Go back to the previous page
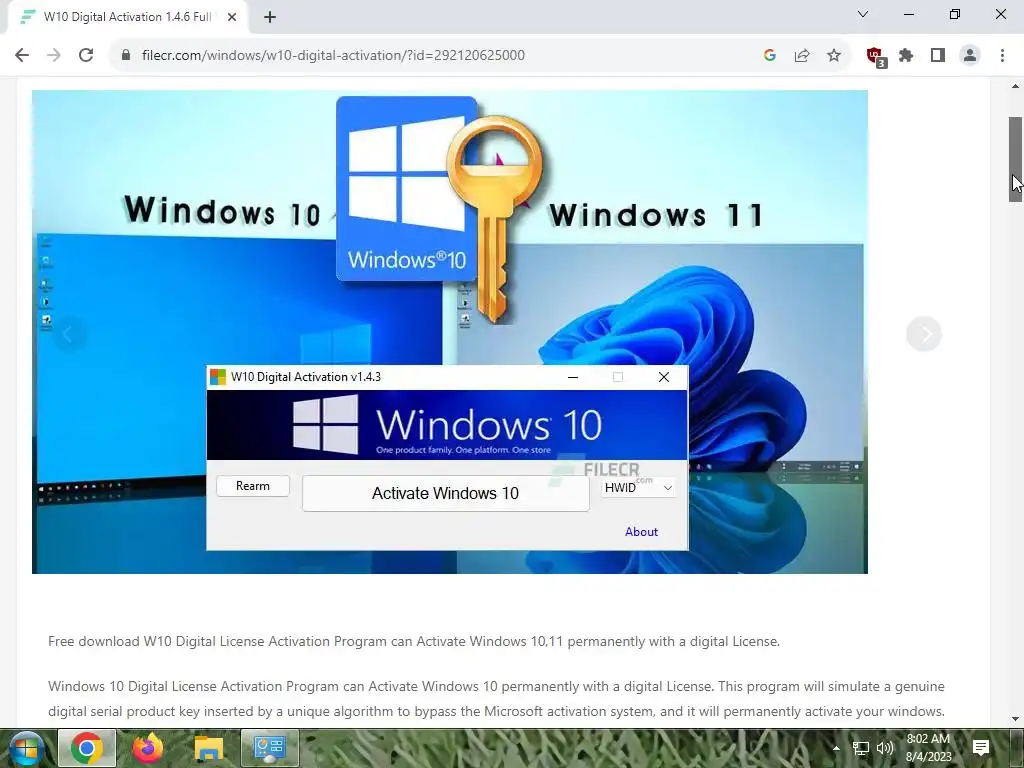The width and height of the screenshot is (1024, 768). 22,56
